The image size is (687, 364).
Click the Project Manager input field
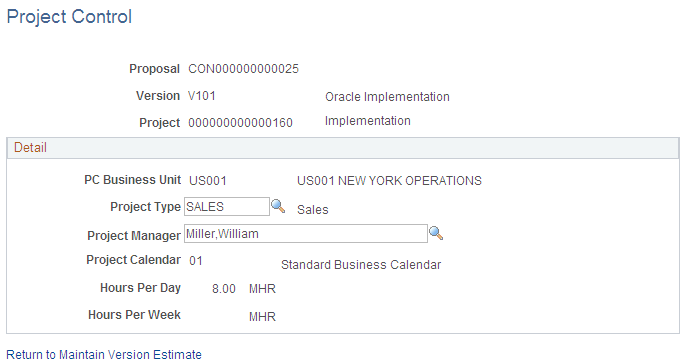point(305,233)
